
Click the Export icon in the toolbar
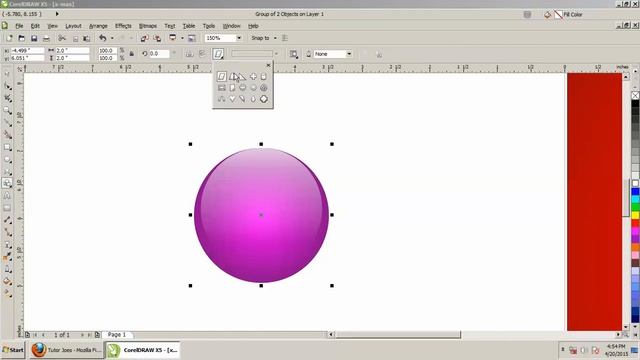click(x=157, y=38)
